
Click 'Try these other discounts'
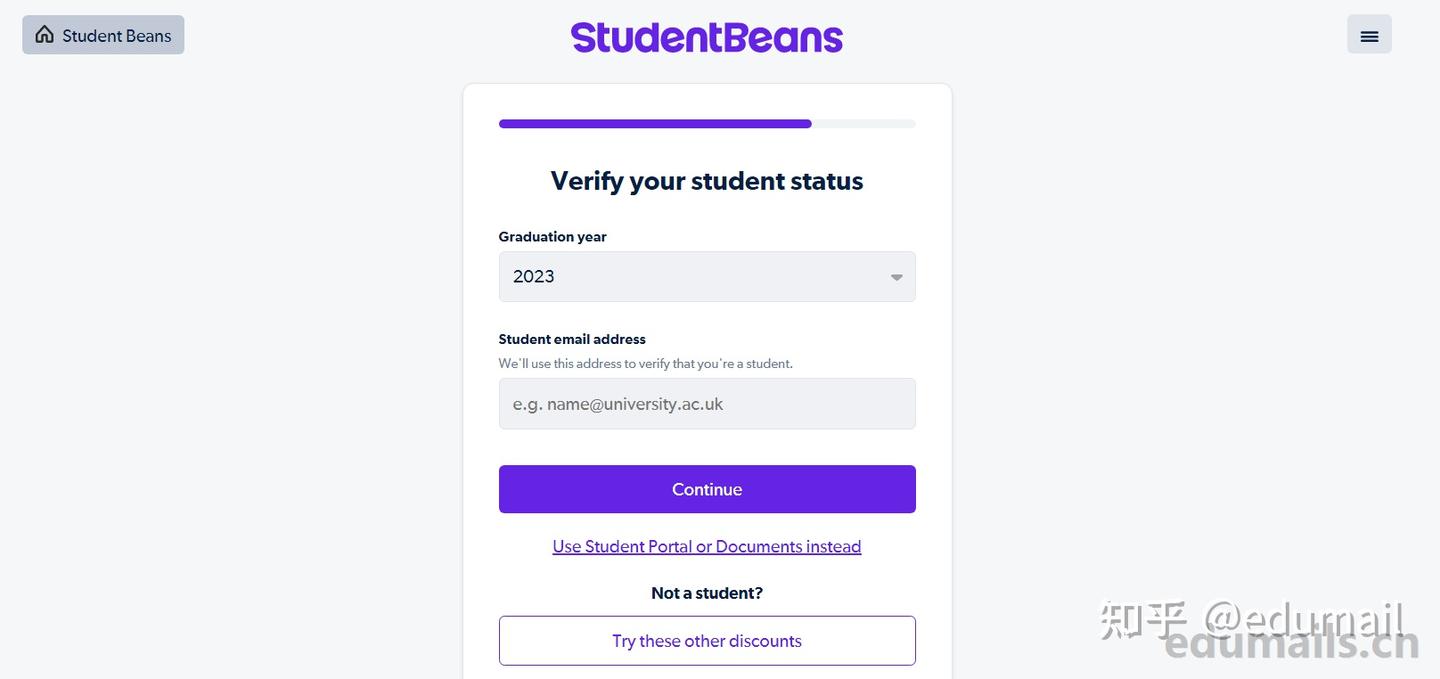point(707,640)
